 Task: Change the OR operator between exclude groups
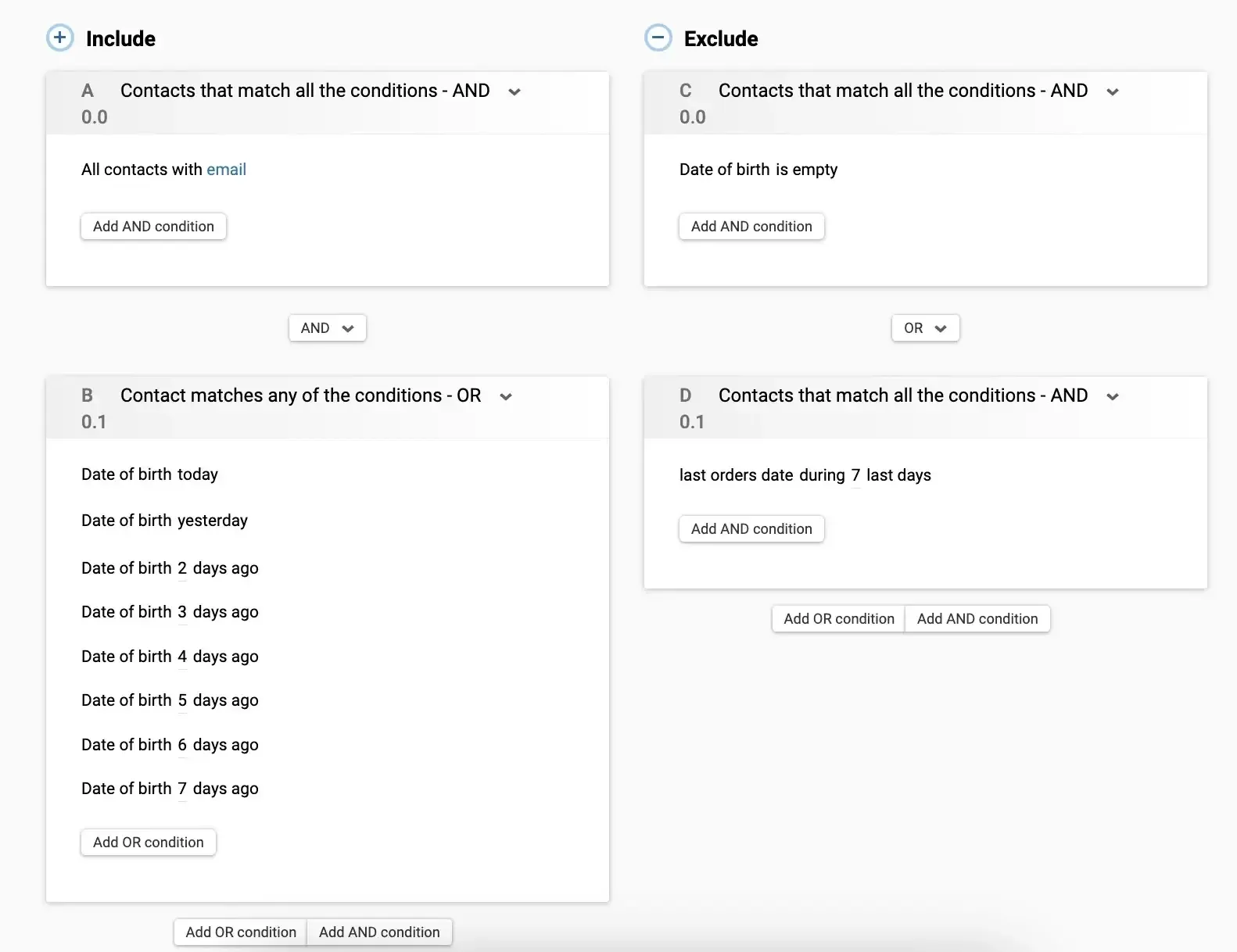(925, 328)
